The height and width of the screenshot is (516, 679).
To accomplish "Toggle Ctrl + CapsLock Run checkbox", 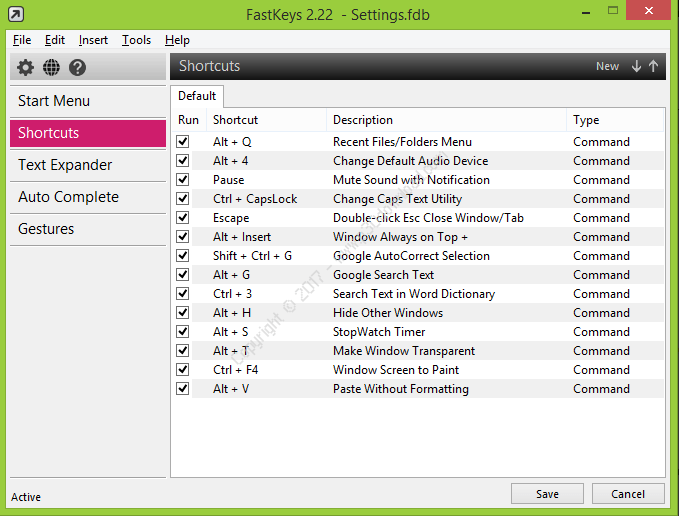I will point(183,198).
